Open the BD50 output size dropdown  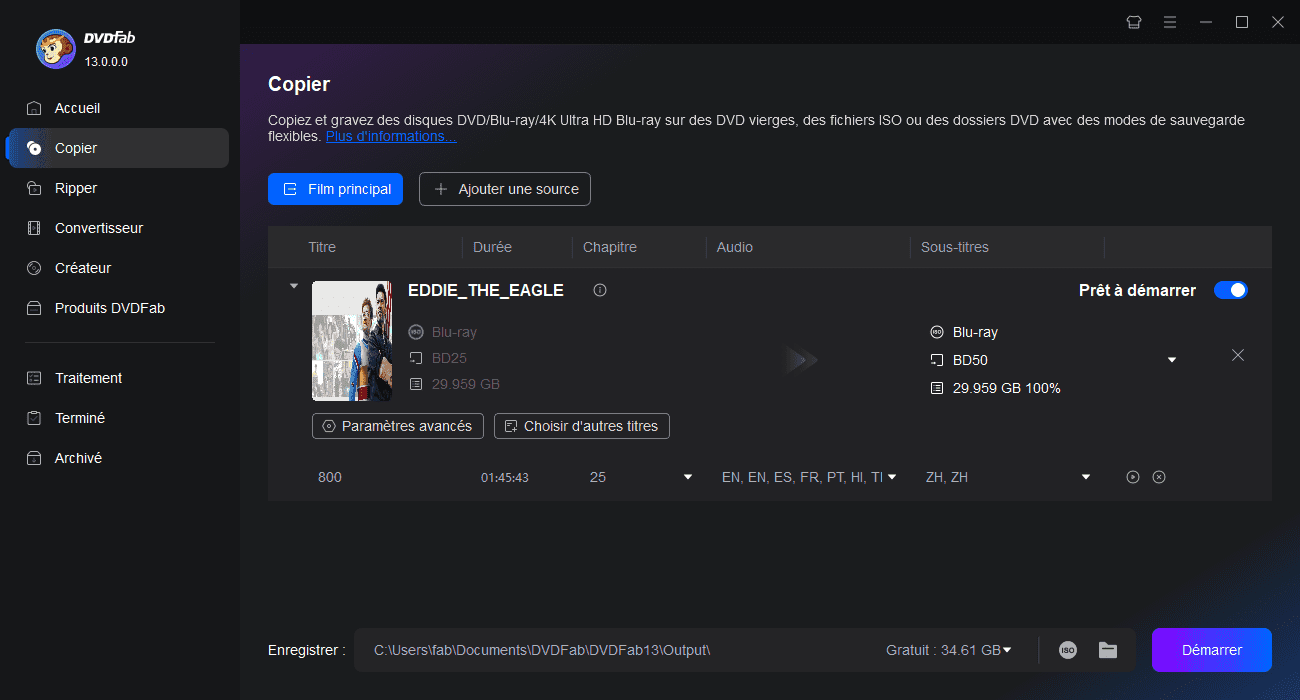pyautogui.click(x=1172, y=360)
